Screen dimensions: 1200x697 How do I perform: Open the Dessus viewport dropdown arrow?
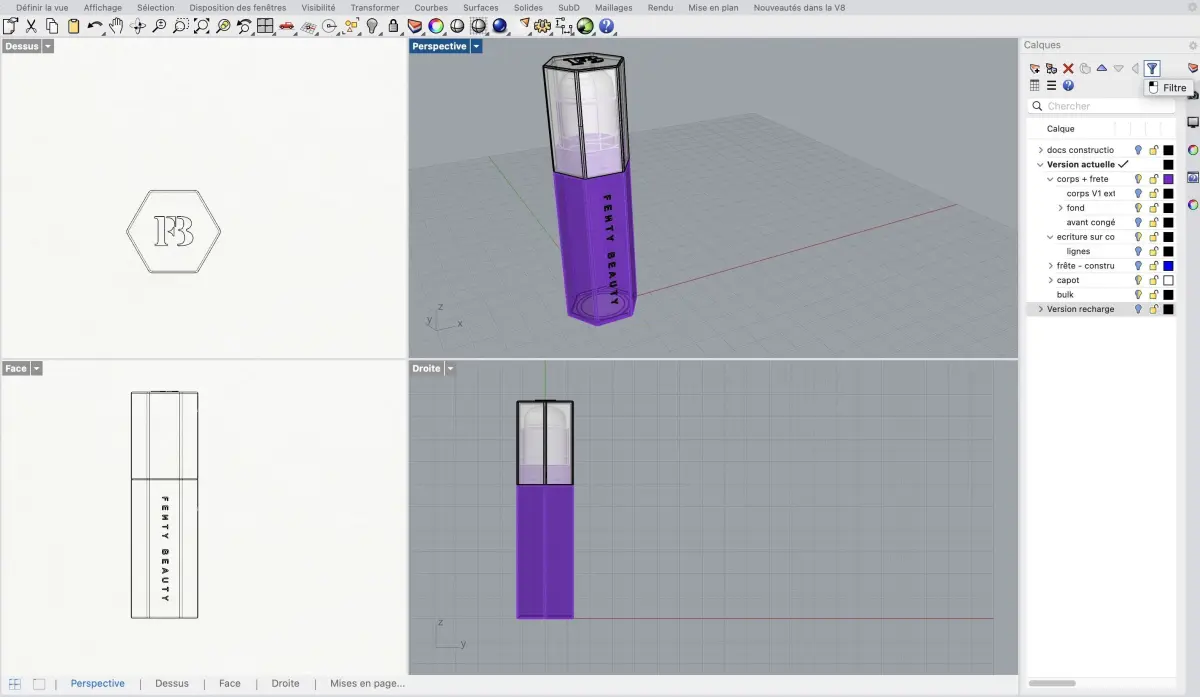[x=48, y=46]
